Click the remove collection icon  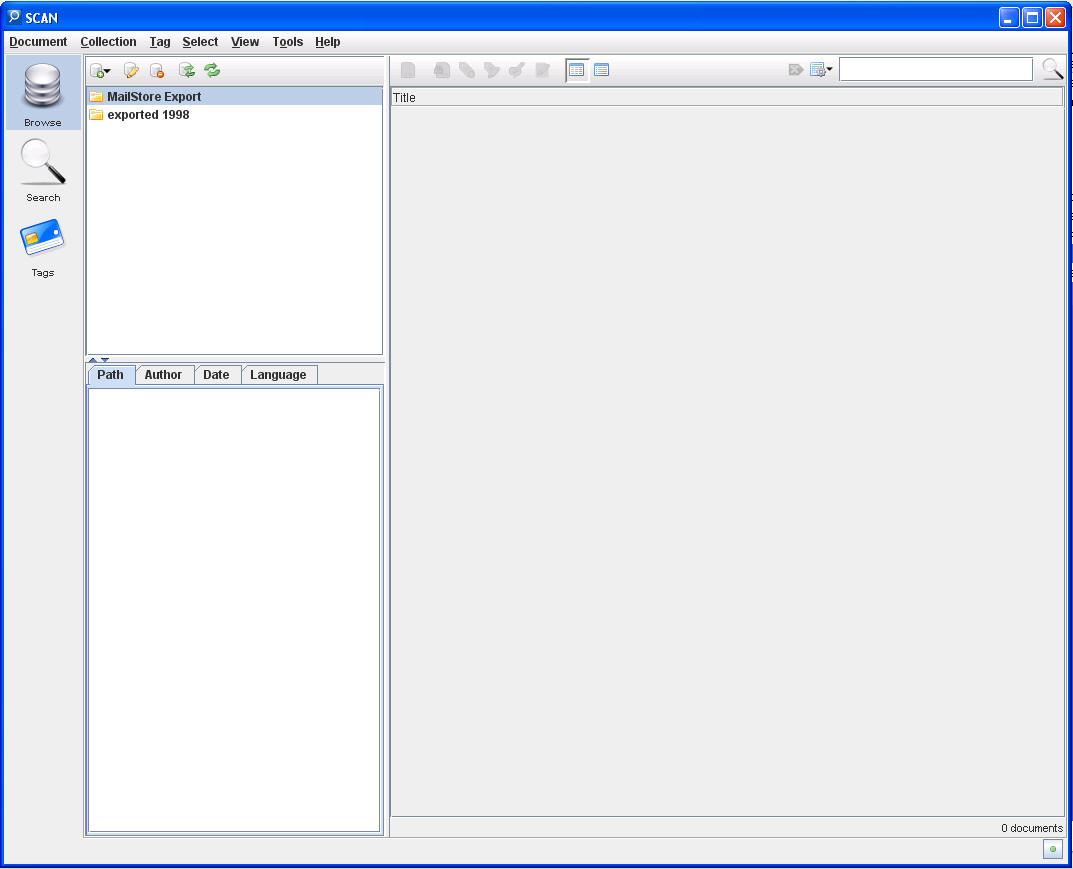pyautogui.click(x=157, y=70)
